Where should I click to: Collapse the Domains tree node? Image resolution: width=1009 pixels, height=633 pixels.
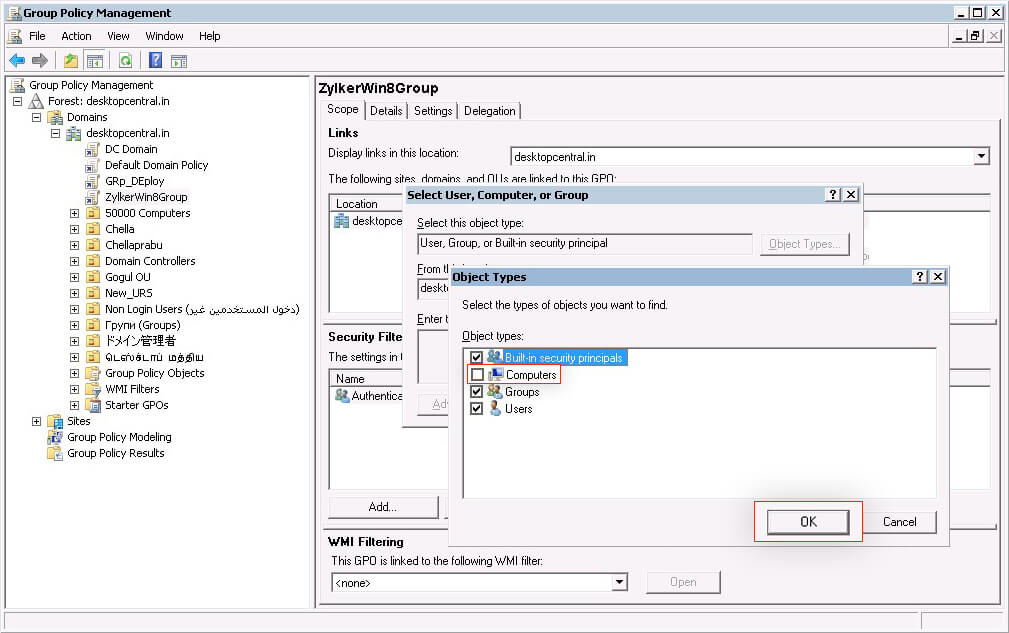(37, 117)
